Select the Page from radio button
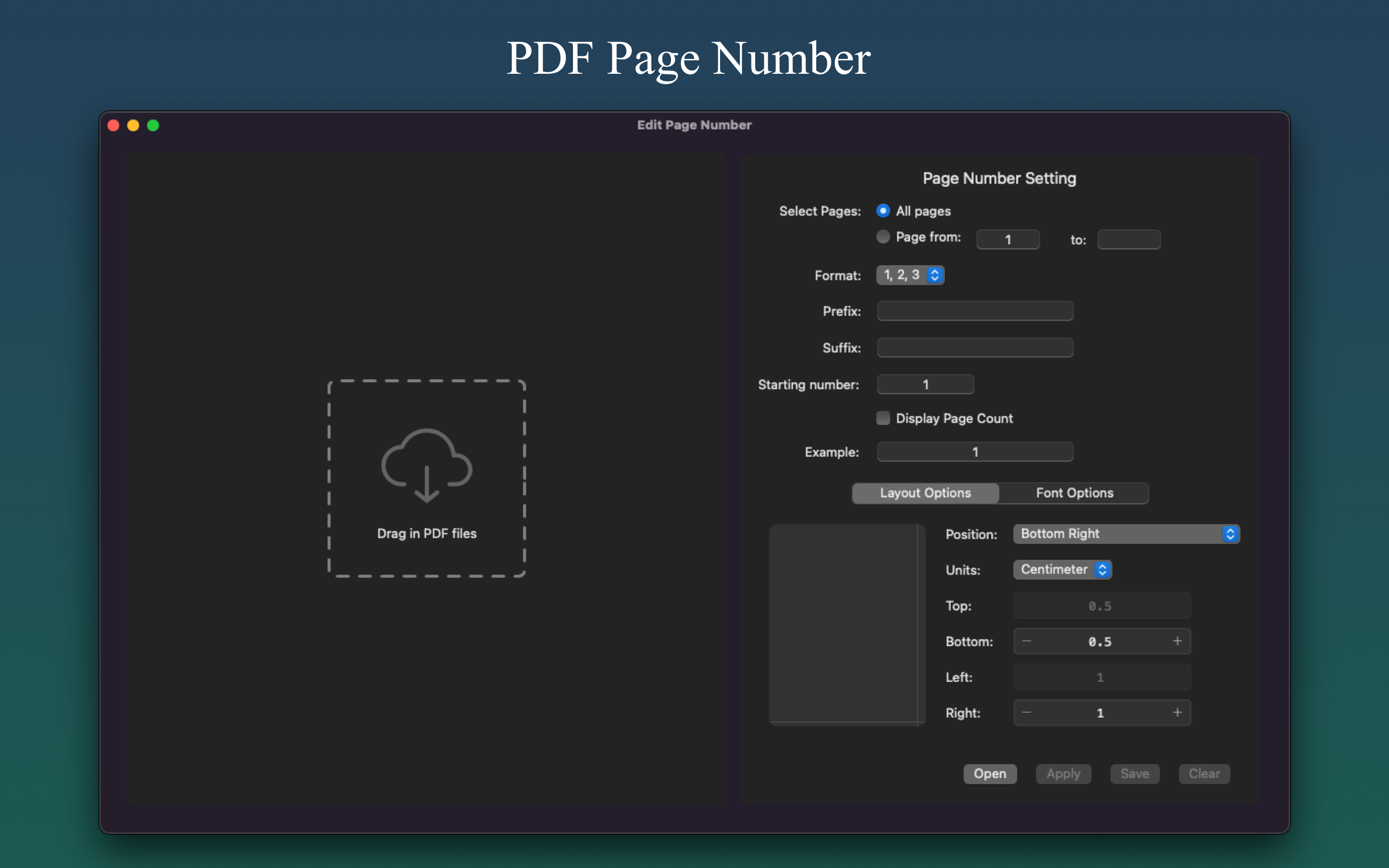Viewport: 1389px width, 868px height. click(x=883, y=236)
